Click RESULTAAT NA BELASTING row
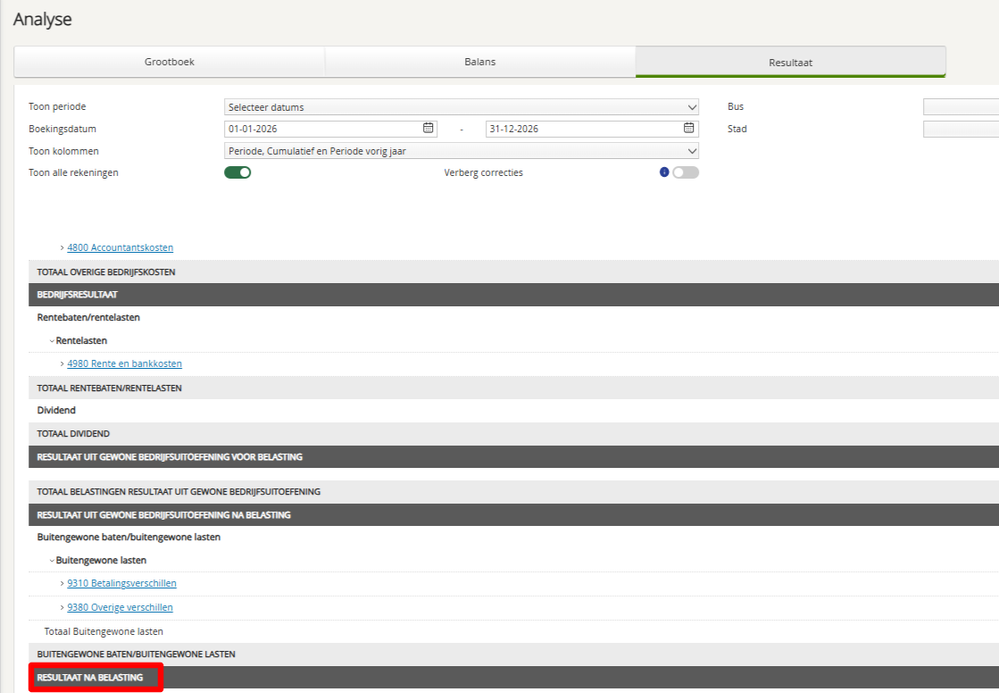This screenshot has width=999, height=693. (x=514, y=677)
